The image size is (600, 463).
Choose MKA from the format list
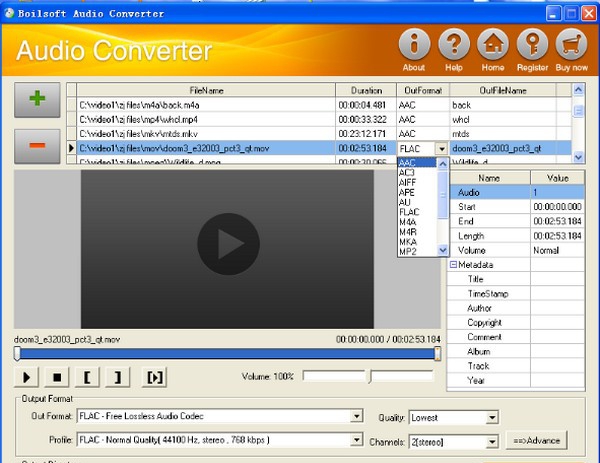(417, 242)
